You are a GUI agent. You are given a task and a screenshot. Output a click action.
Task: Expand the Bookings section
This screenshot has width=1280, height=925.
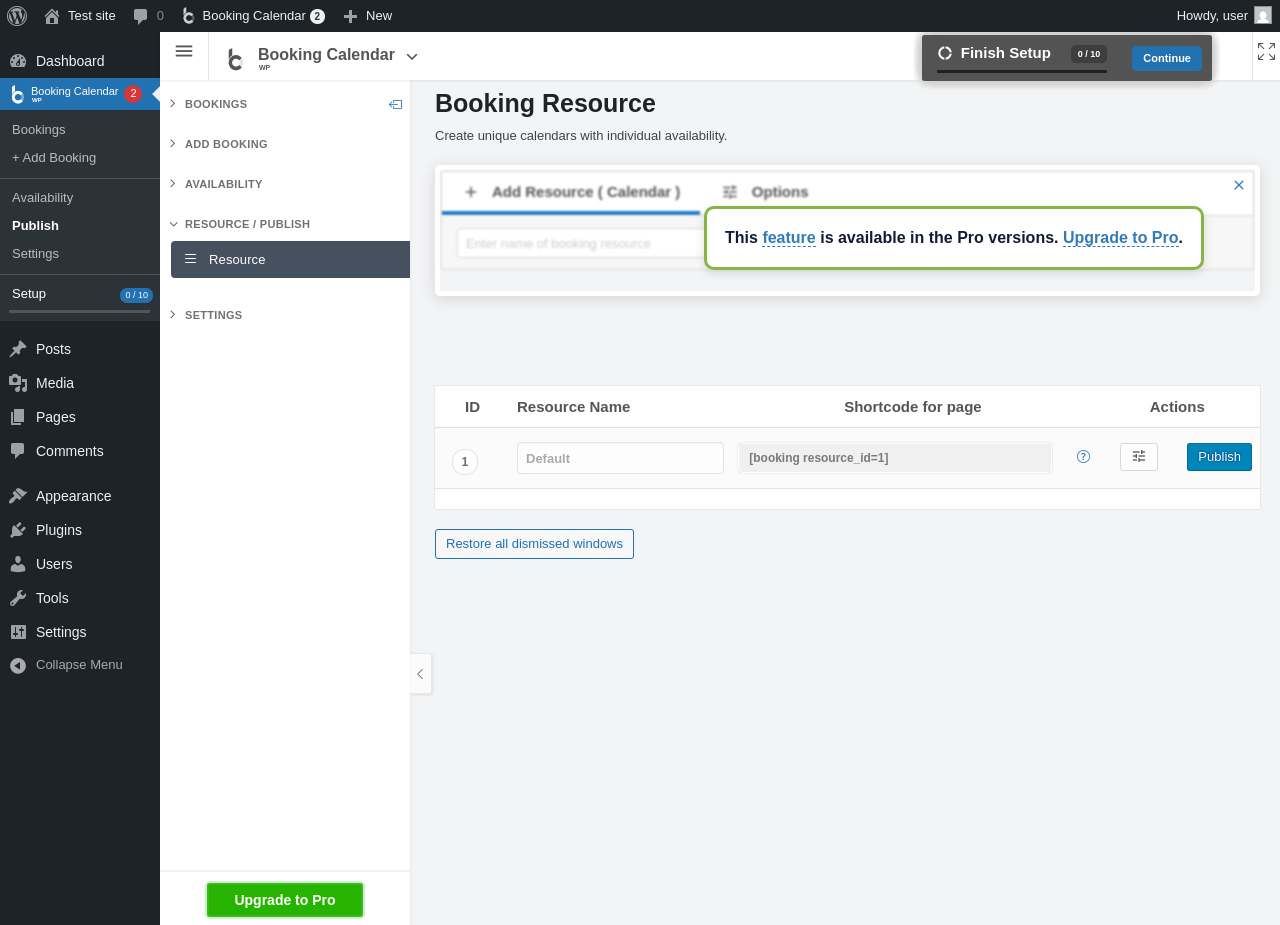[x=215, y=104]
